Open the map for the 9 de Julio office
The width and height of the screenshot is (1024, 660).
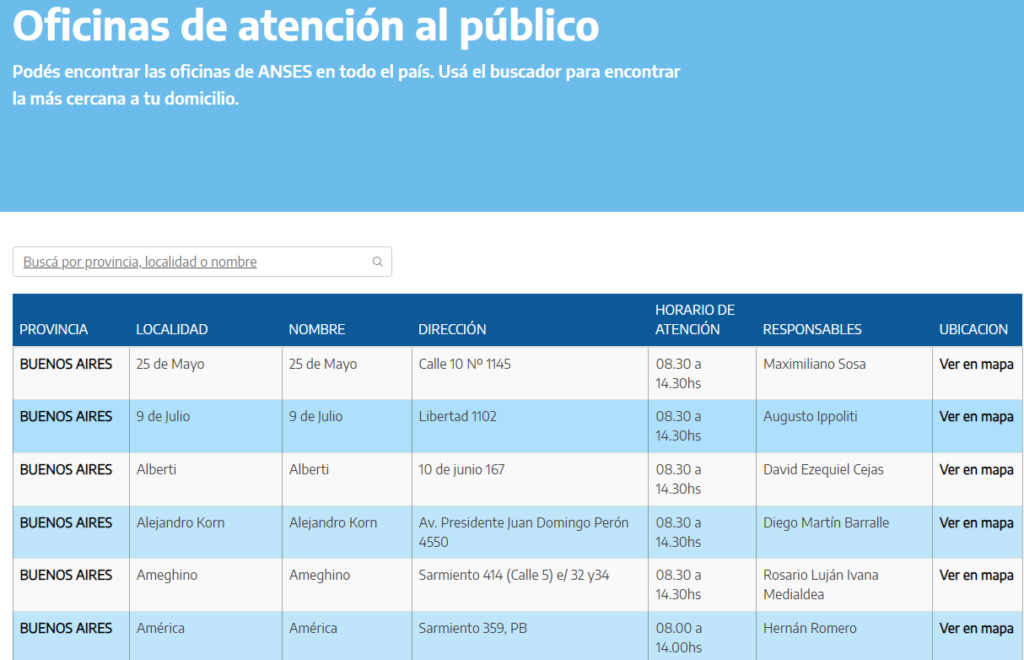976,416
